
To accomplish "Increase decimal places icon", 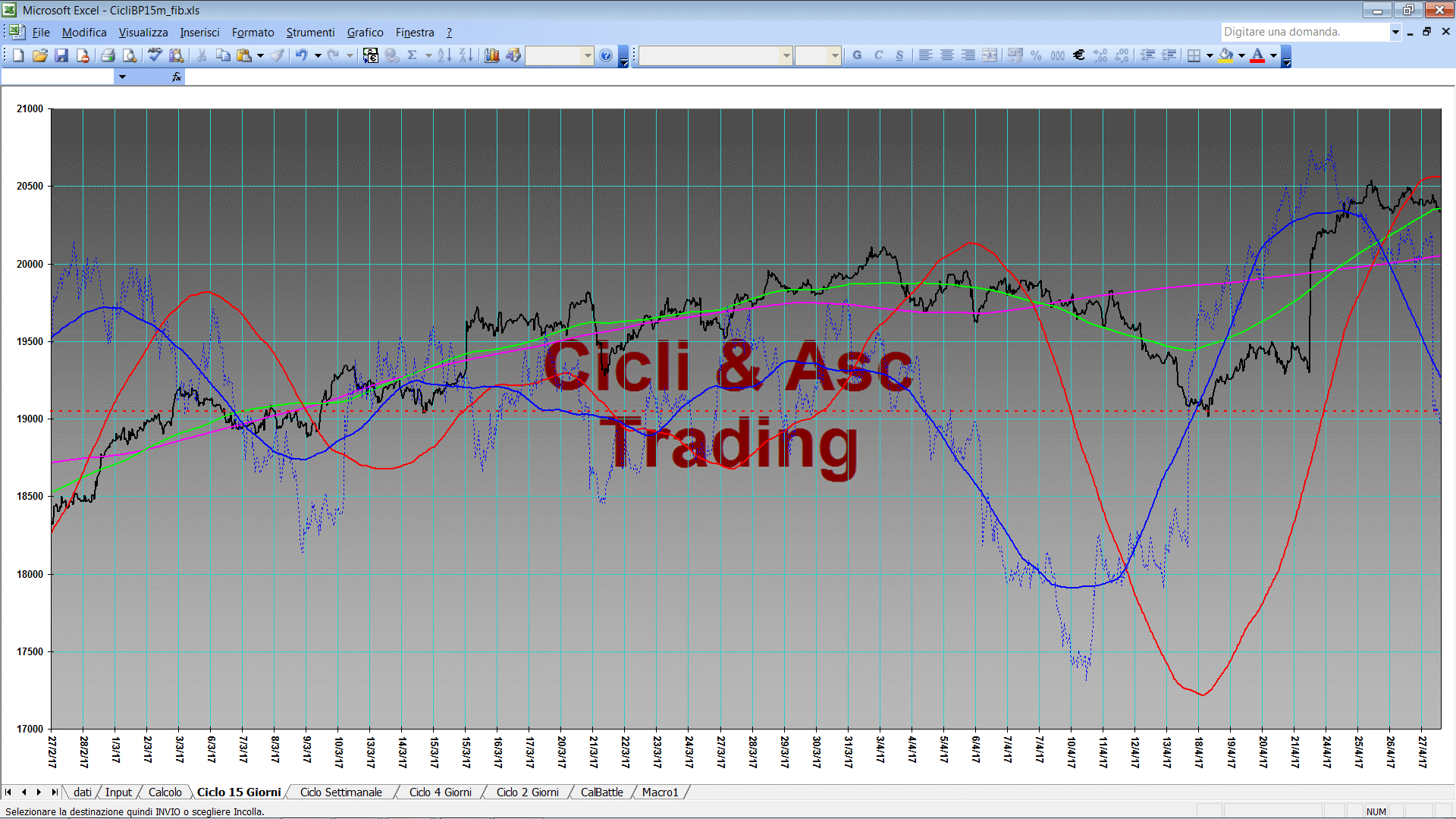I will click(x=1100, y=55).
